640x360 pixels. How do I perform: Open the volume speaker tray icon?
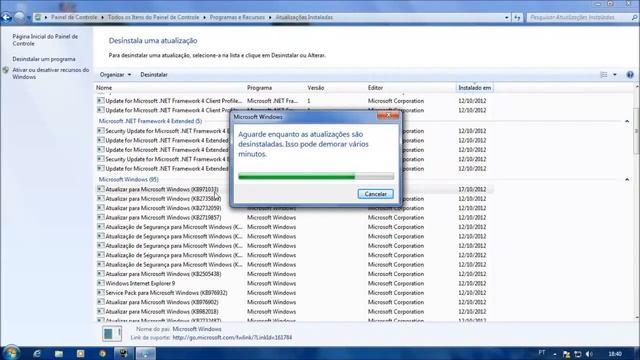589,354
